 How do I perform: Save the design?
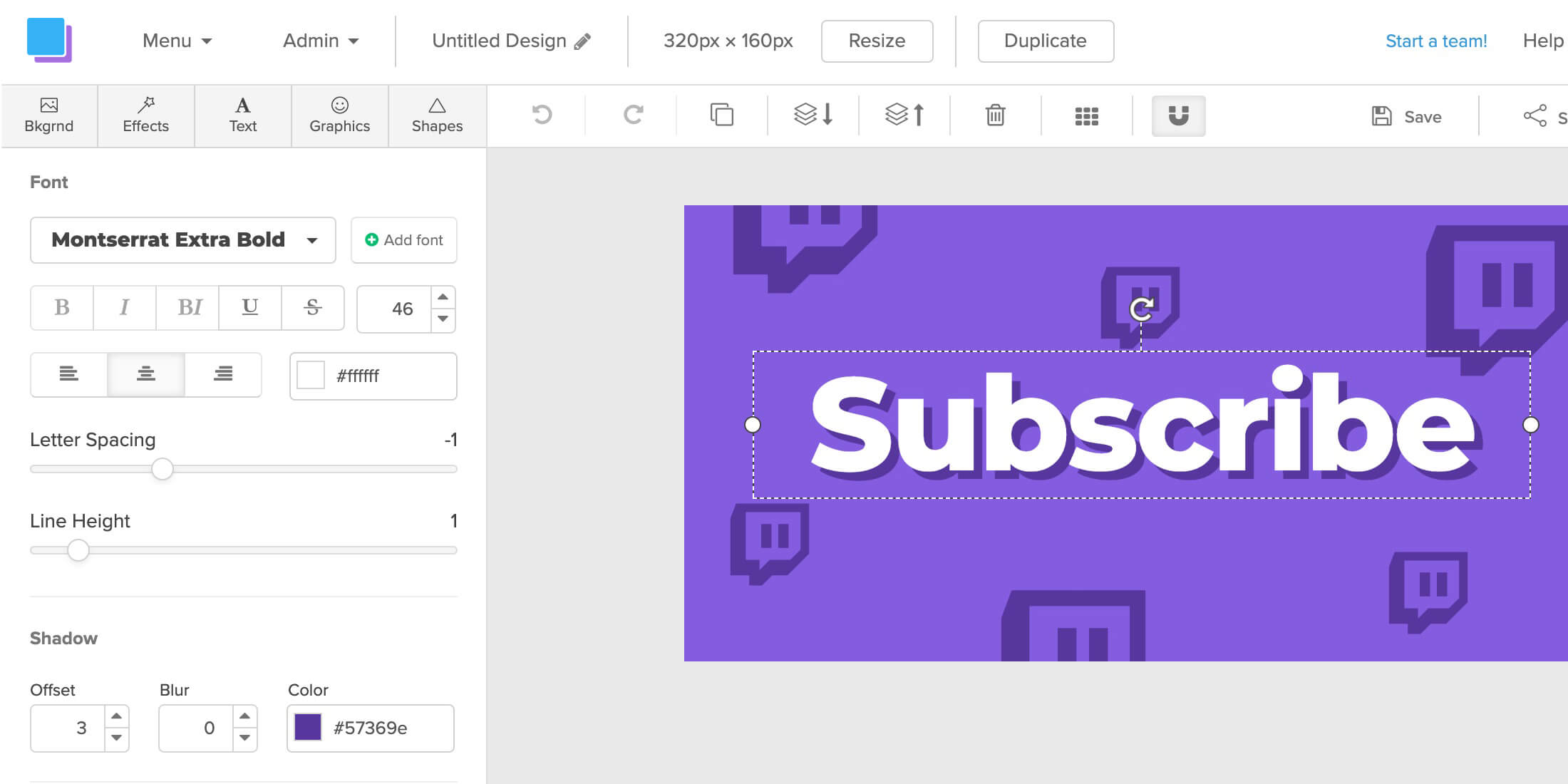pyautogui.click(x=1407, y=116)
